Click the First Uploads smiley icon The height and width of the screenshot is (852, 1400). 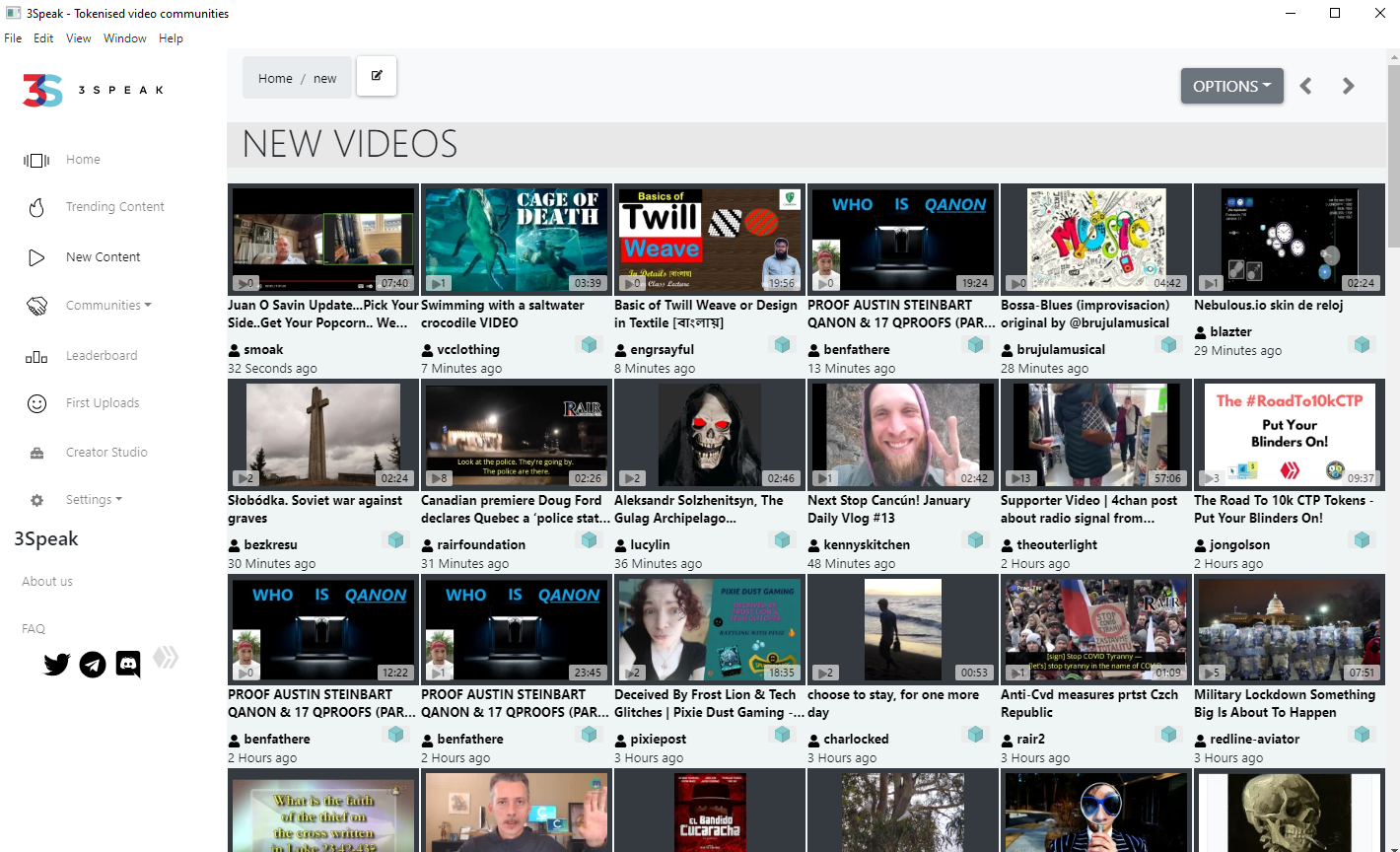[x=36, y=403]
